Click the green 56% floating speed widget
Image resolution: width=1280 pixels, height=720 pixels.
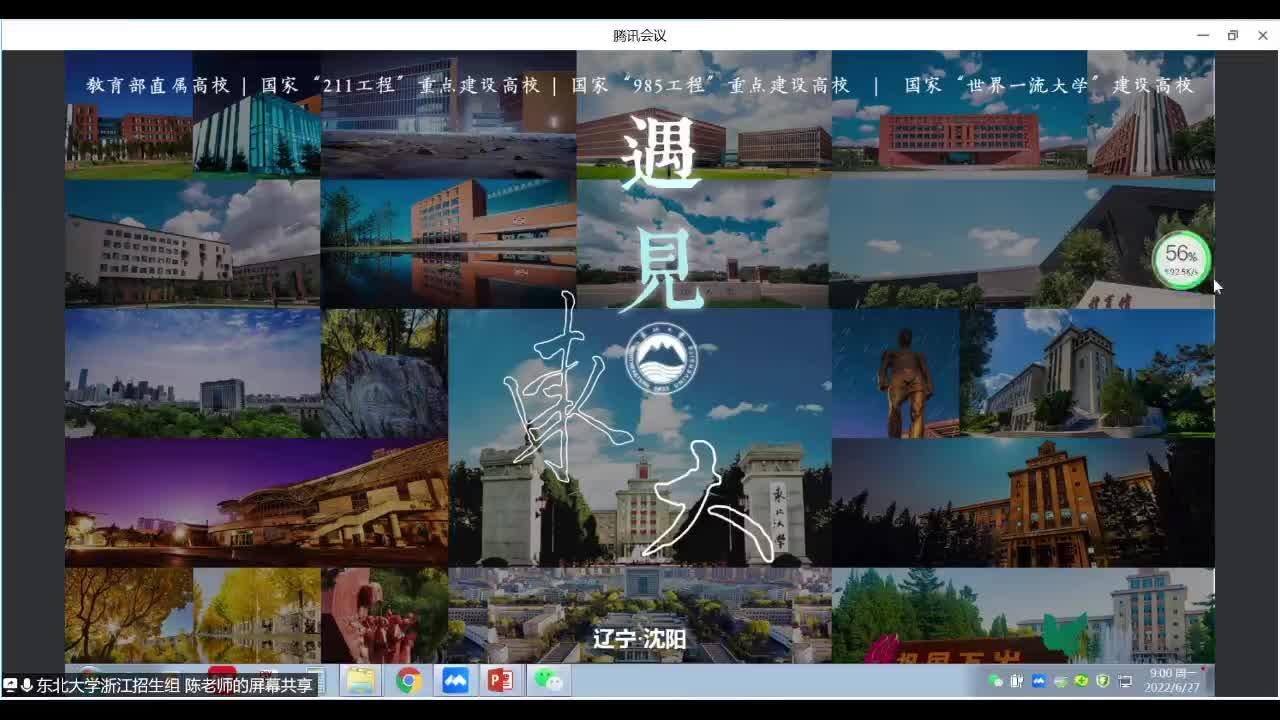(1182, 260)
